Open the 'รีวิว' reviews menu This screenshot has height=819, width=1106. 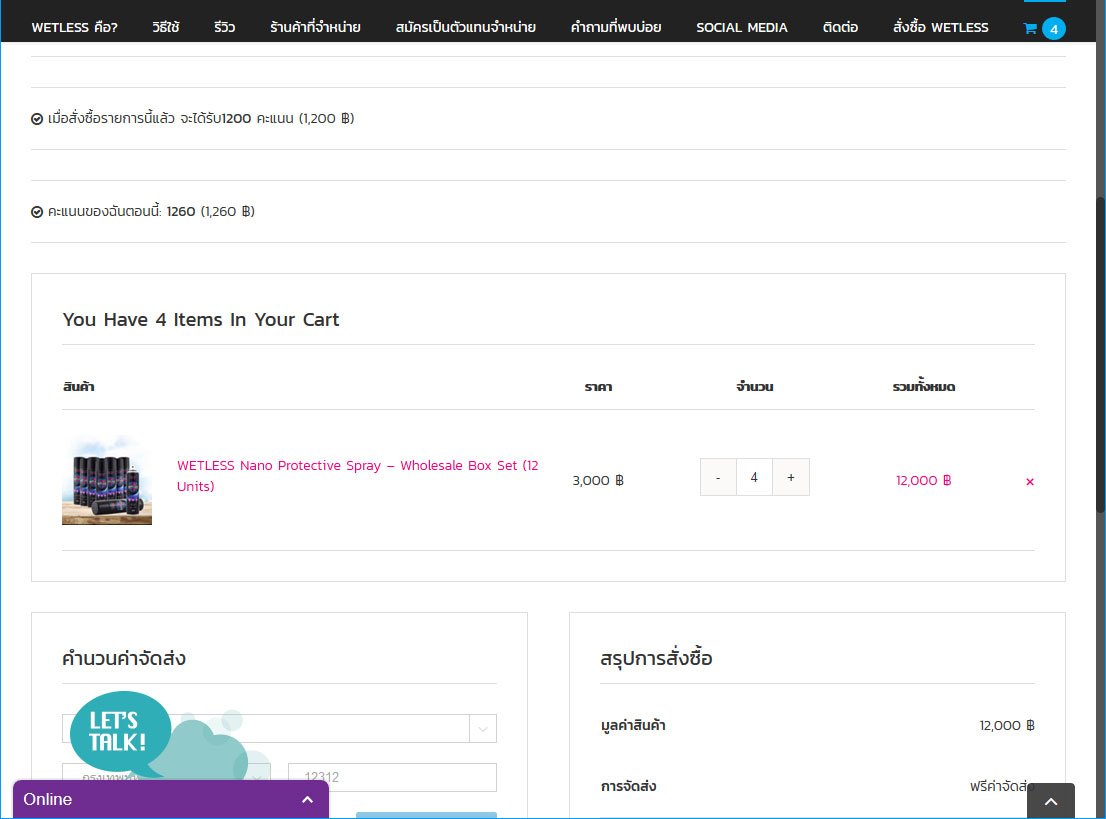pyautogui.click(x=224, y=27)
